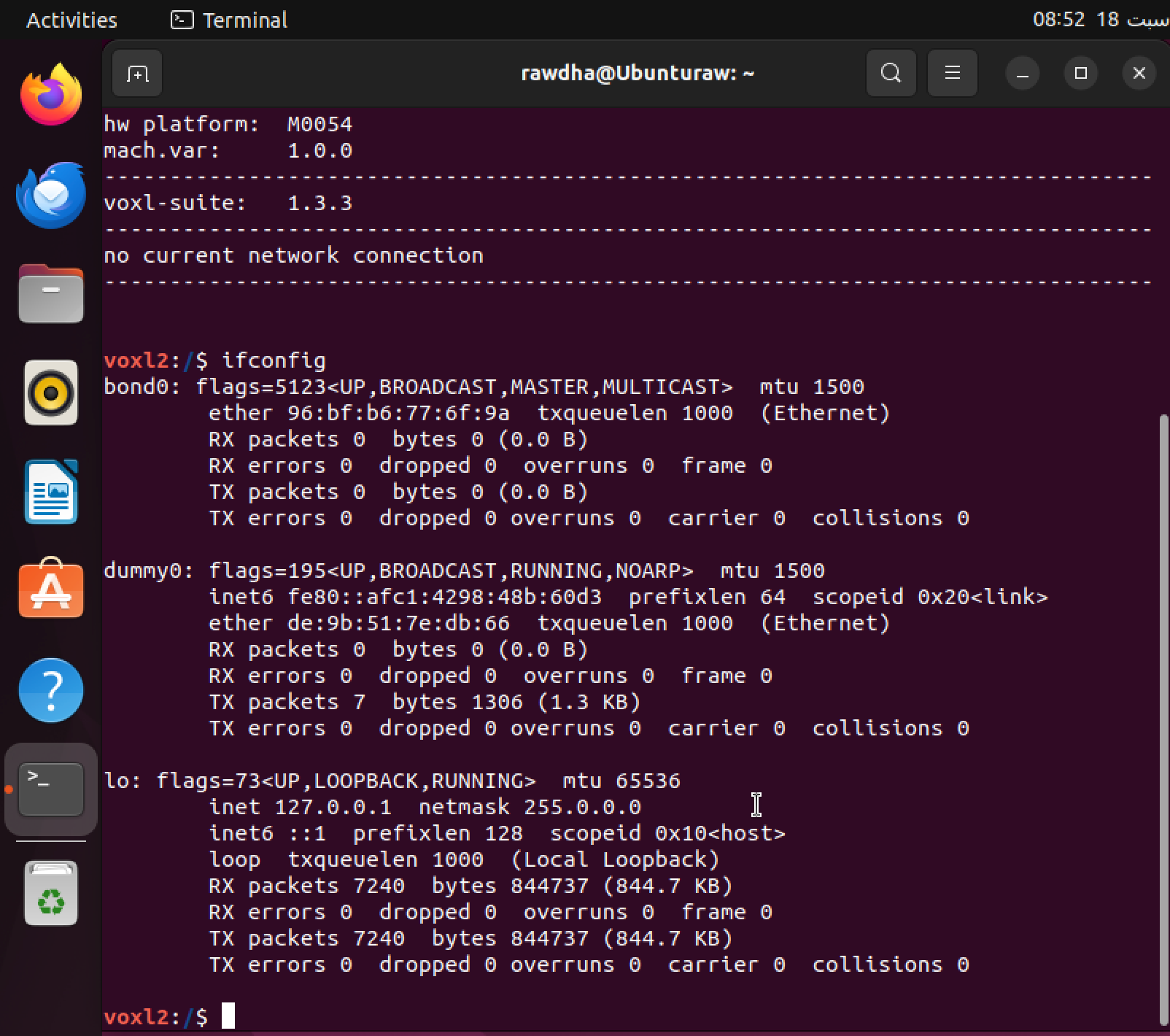This screenshot has width=1170, height=1036.
Task: Open the Trash from the dock
Action: 50,893
